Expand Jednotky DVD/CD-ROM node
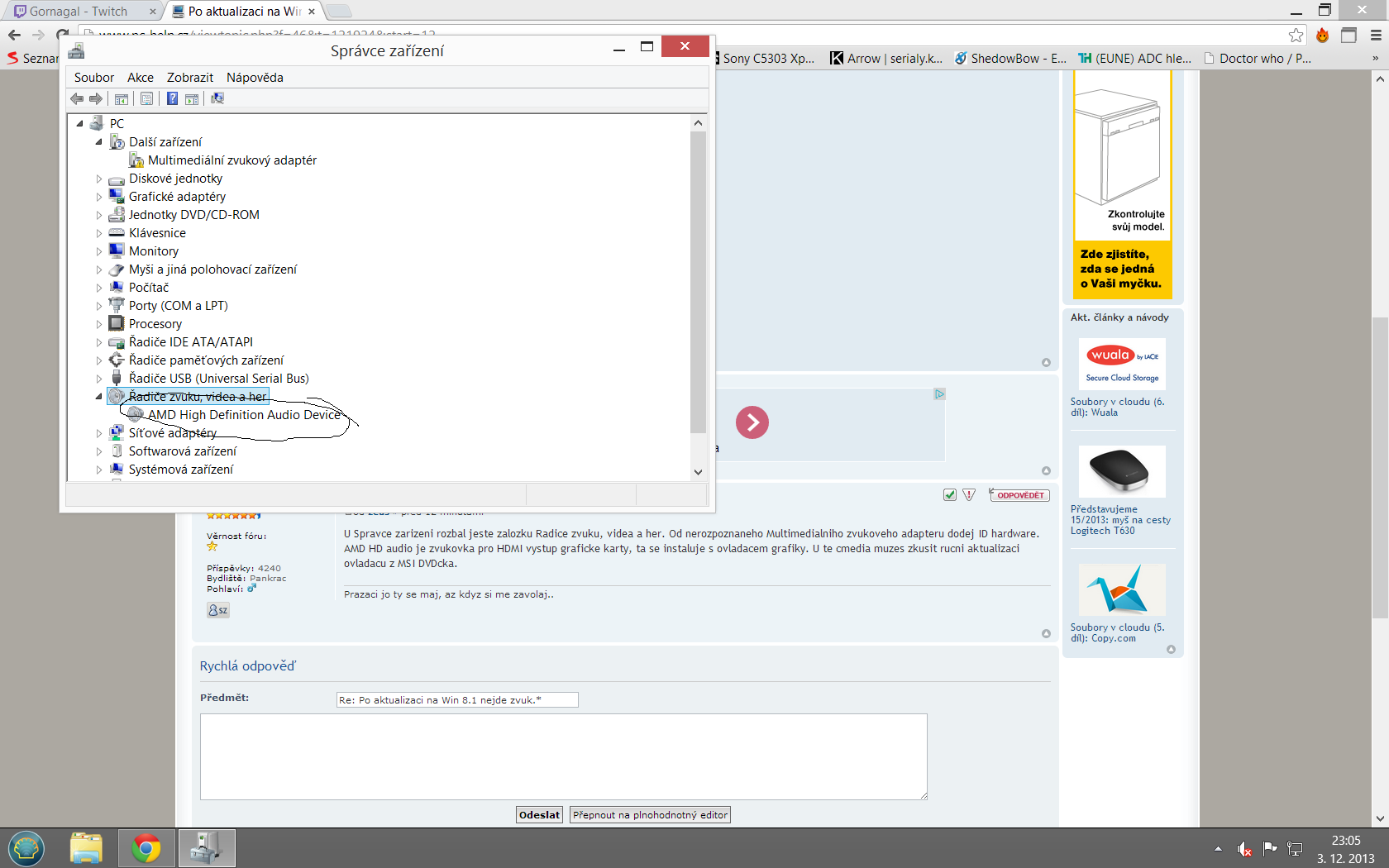The image size is (1389, 868). (x=99, y=215)
